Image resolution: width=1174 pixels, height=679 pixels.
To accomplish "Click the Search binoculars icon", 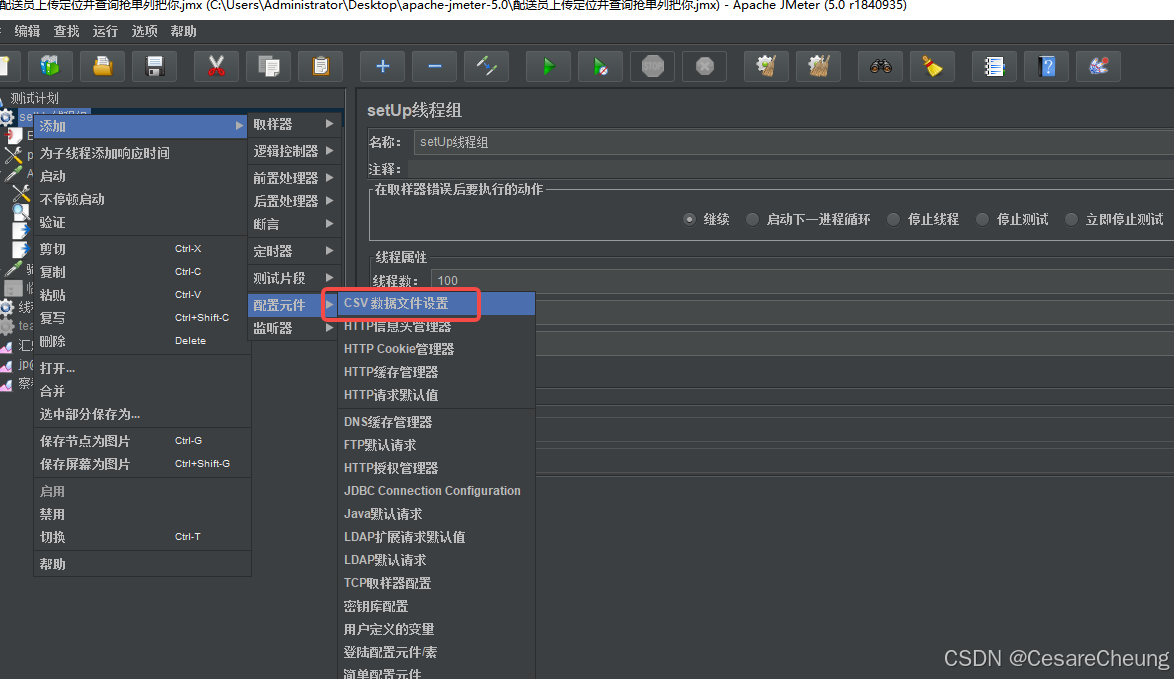I will tap(880, 67).
